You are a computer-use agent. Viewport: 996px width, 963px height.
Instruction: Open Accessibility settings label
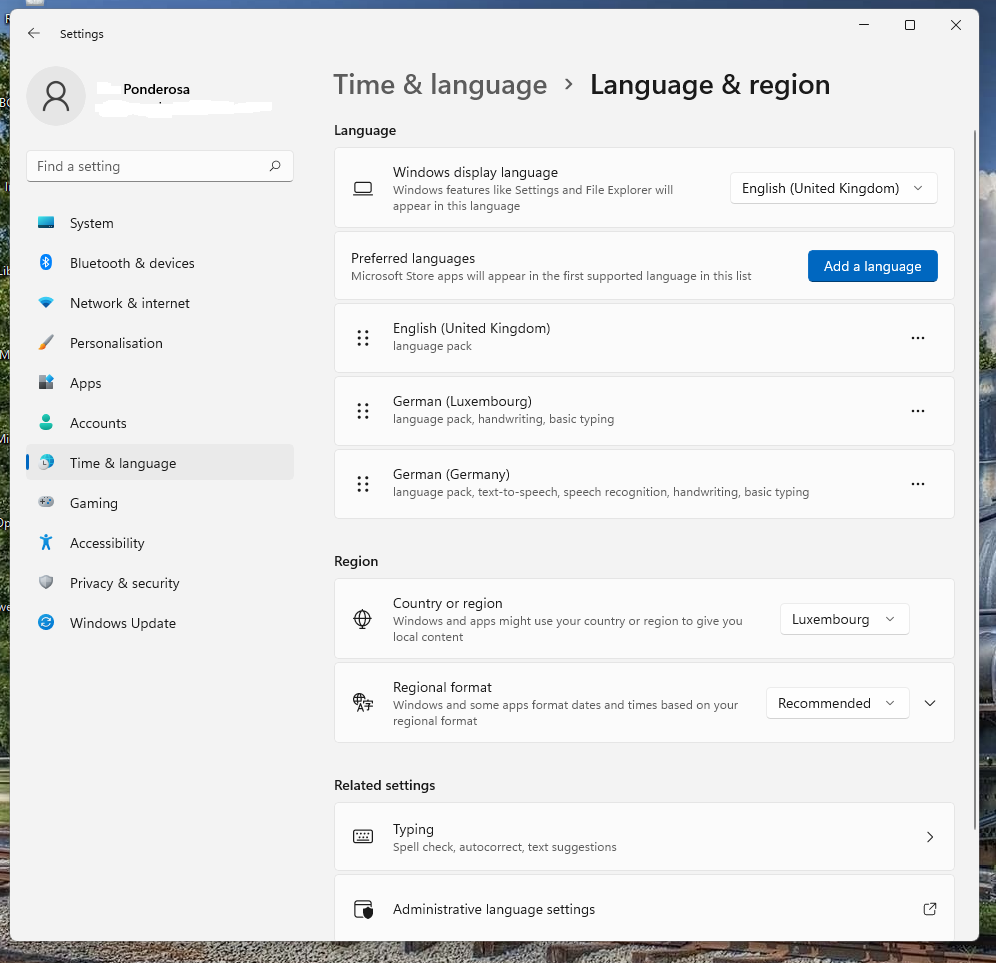(107, 543)
